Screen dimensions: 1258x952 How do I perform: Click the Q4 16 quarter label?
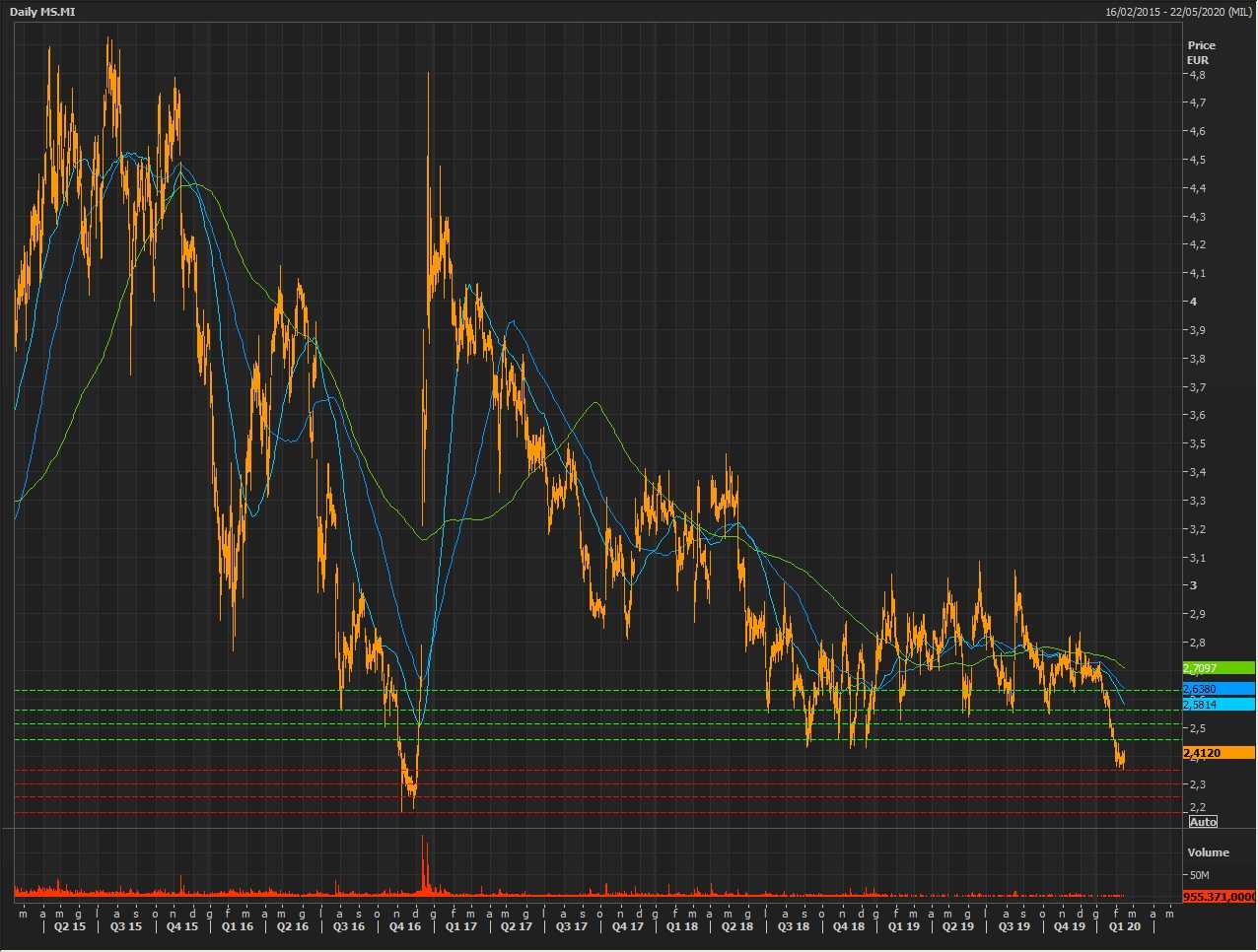pyautogui.click(x=405, y=926)
